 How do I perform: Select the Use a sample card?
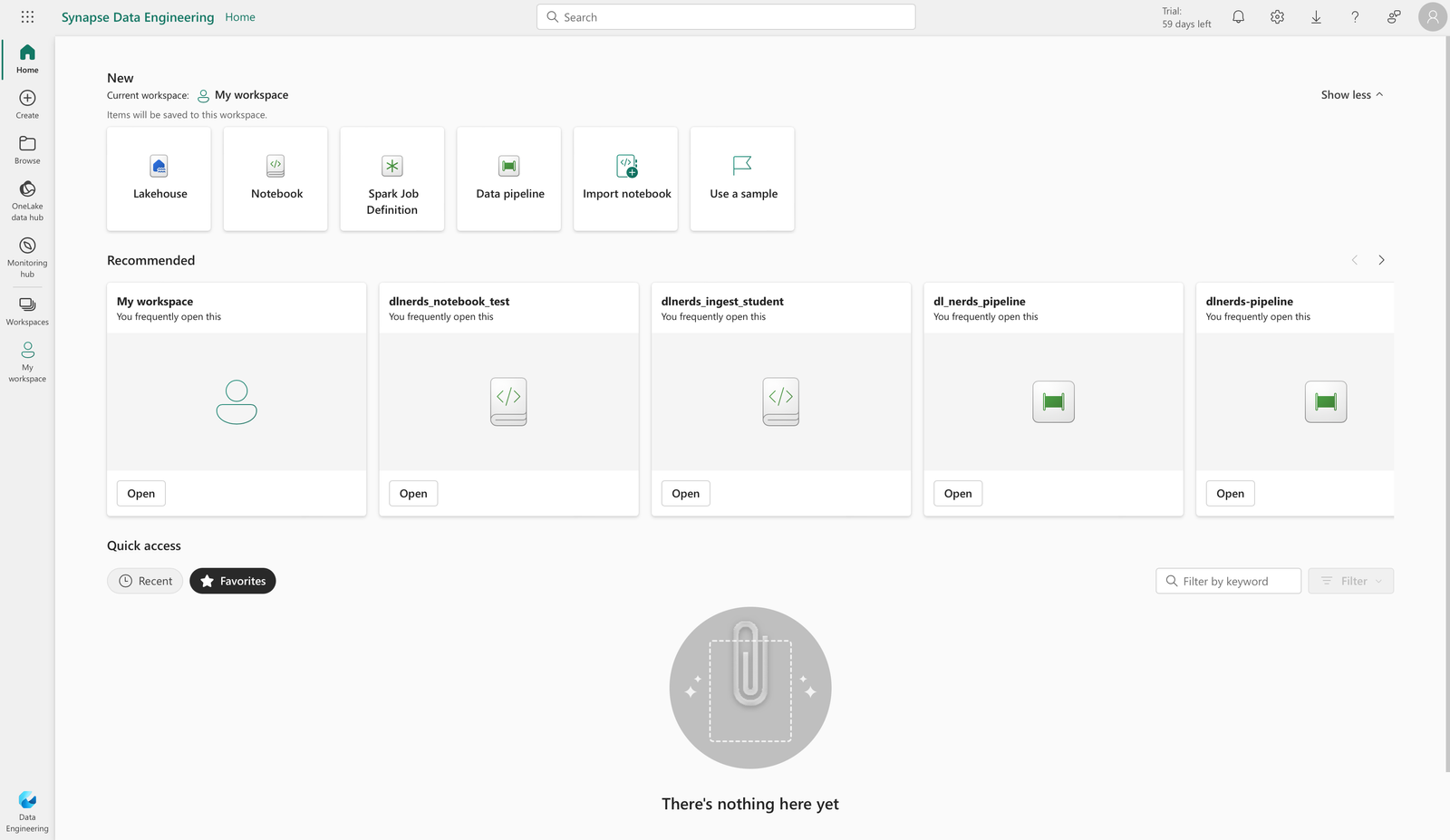741,179
